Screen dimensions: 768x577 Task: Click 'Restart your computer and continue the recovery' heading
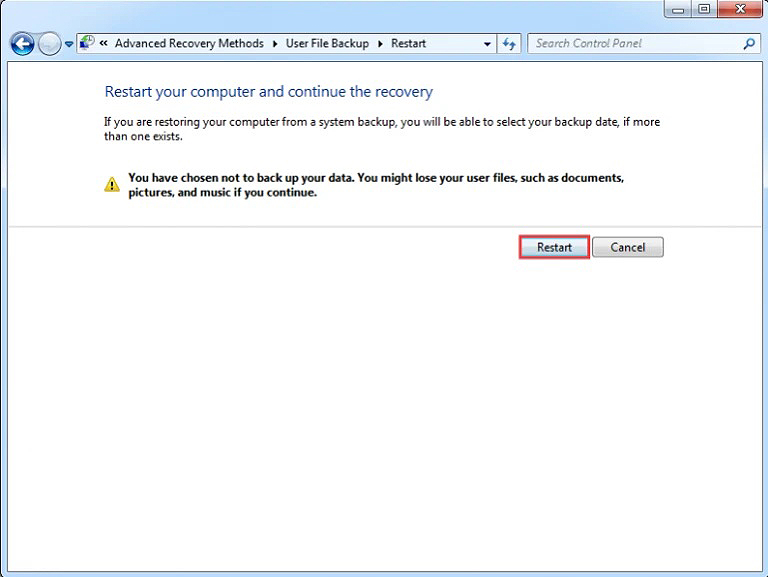click(x=269, y=92)
